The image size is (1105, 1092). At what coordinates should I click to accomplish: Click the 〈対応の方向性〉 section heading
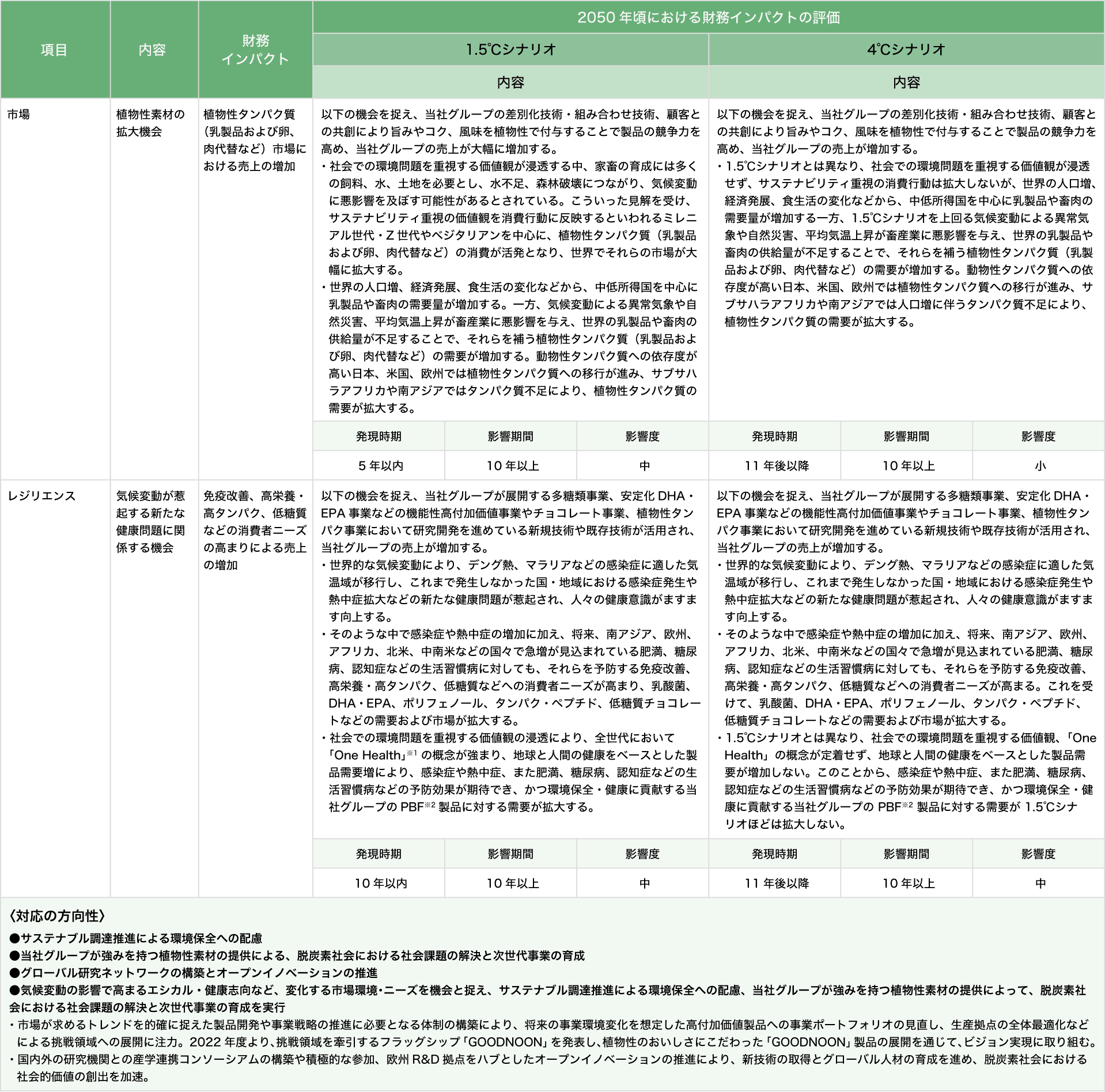(x=58, y=916)
